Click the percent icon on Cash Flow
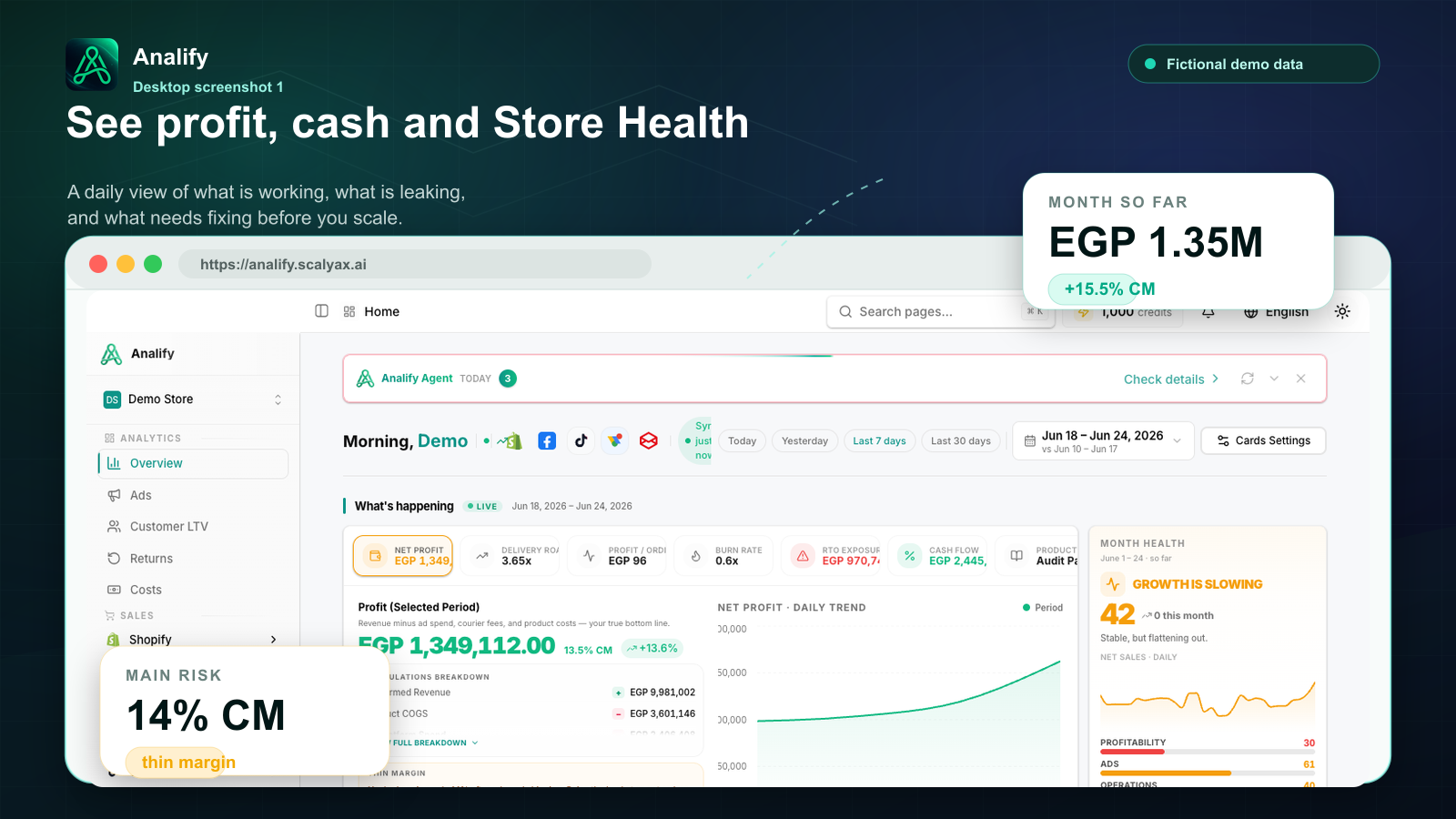 pos(910,556)
